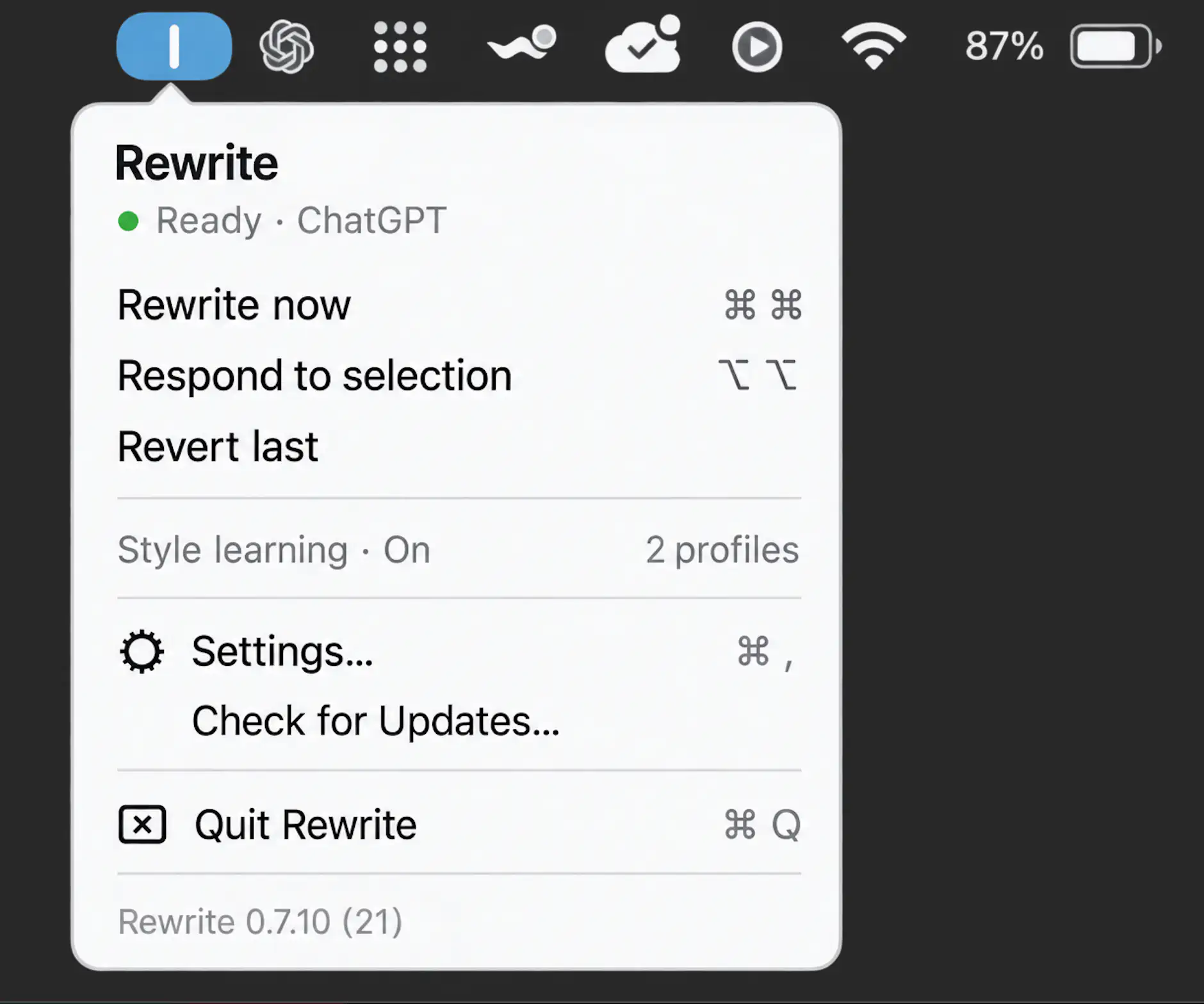This screenshot has height=1004, width=1204.
Task: Open the wave-with-dot menu bar icon
Action: (522, 44)
